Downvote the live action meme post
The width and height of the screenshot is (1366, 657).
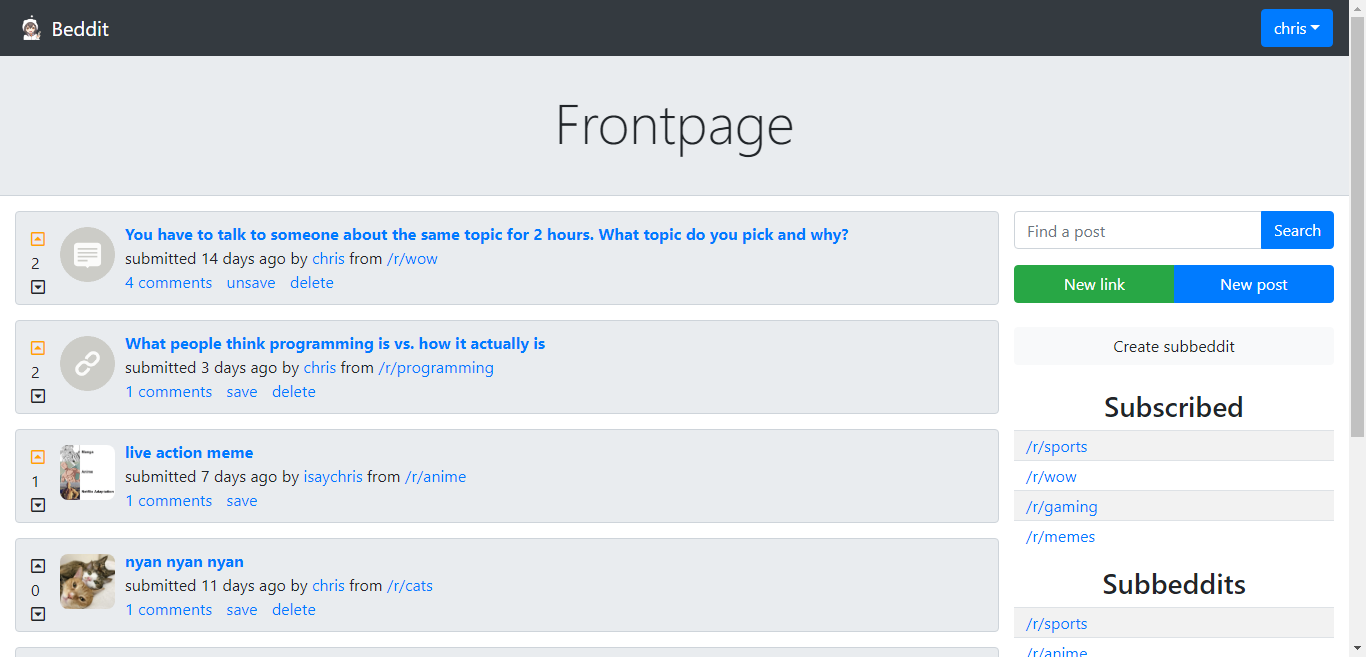(x=38, y=505)
